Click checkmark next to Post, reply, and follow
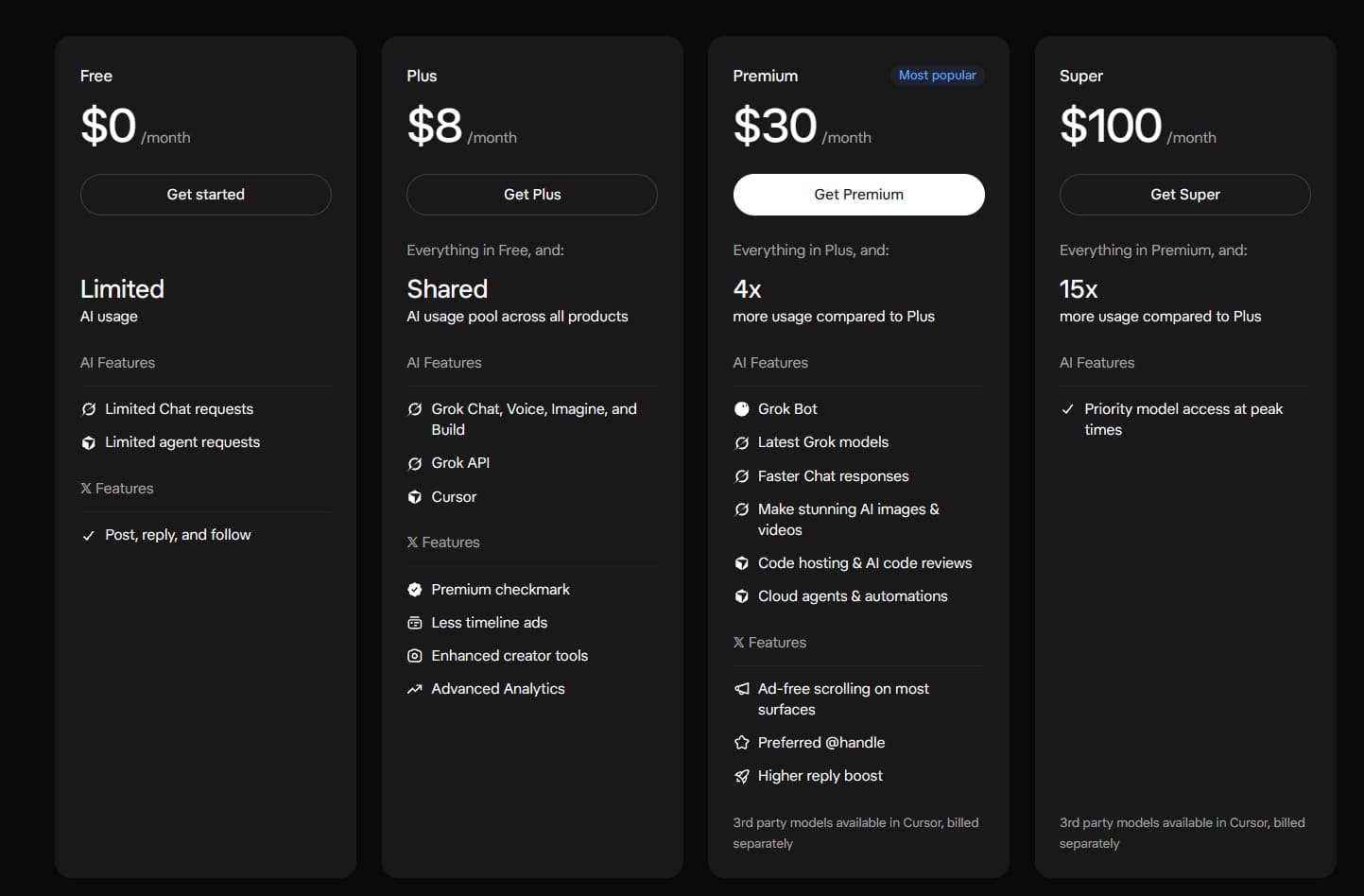 pos(89,536)
